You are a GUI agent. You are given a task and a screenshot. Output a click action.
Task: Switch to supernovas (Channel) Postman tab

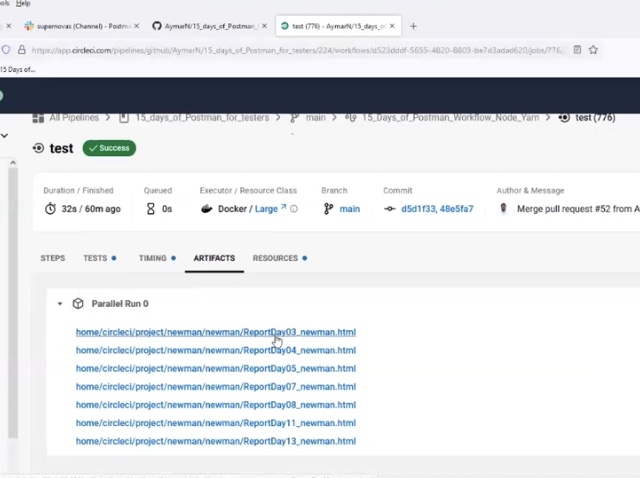pos(82,26)
